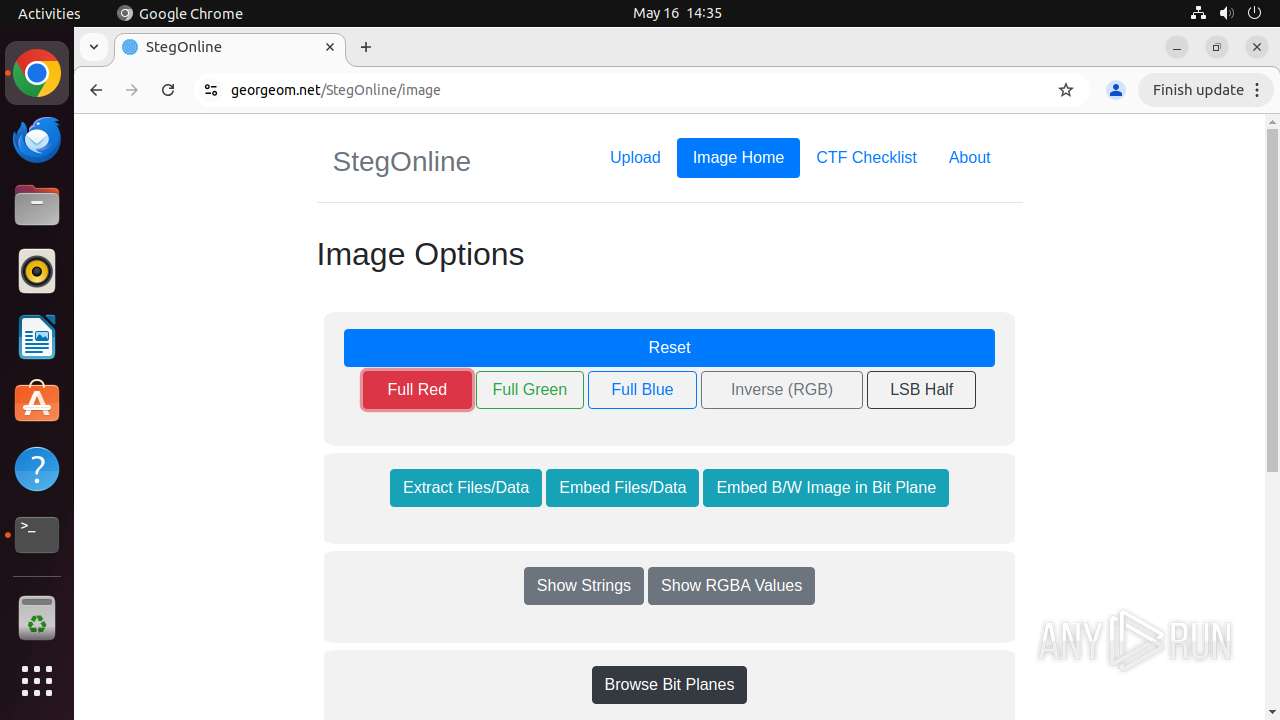This screenshot has height=720, width=1280.
Task: Open new tab with plus button
Action: (366, 47)
